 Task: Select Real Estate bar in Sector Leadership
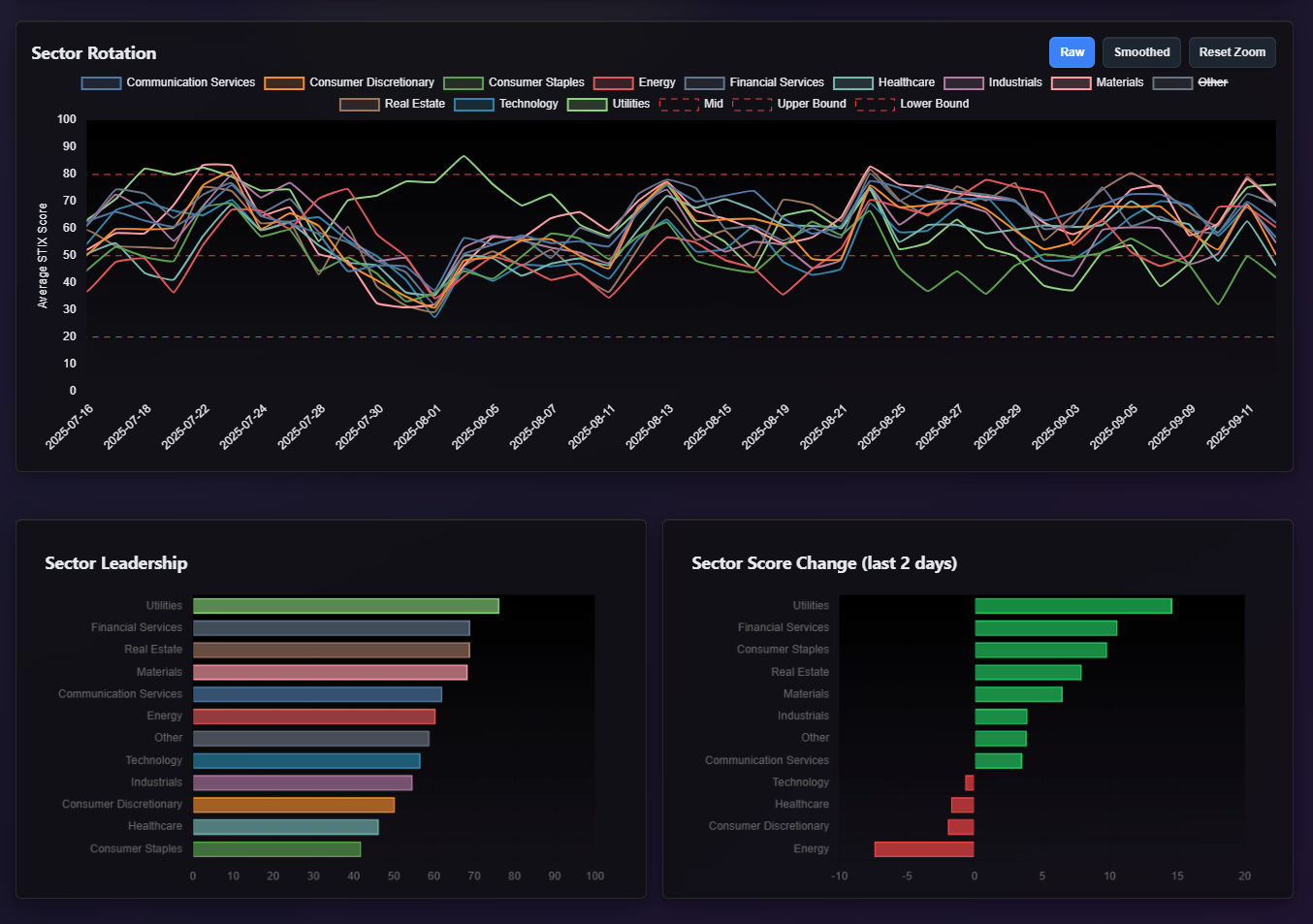[x=332, y=651]
